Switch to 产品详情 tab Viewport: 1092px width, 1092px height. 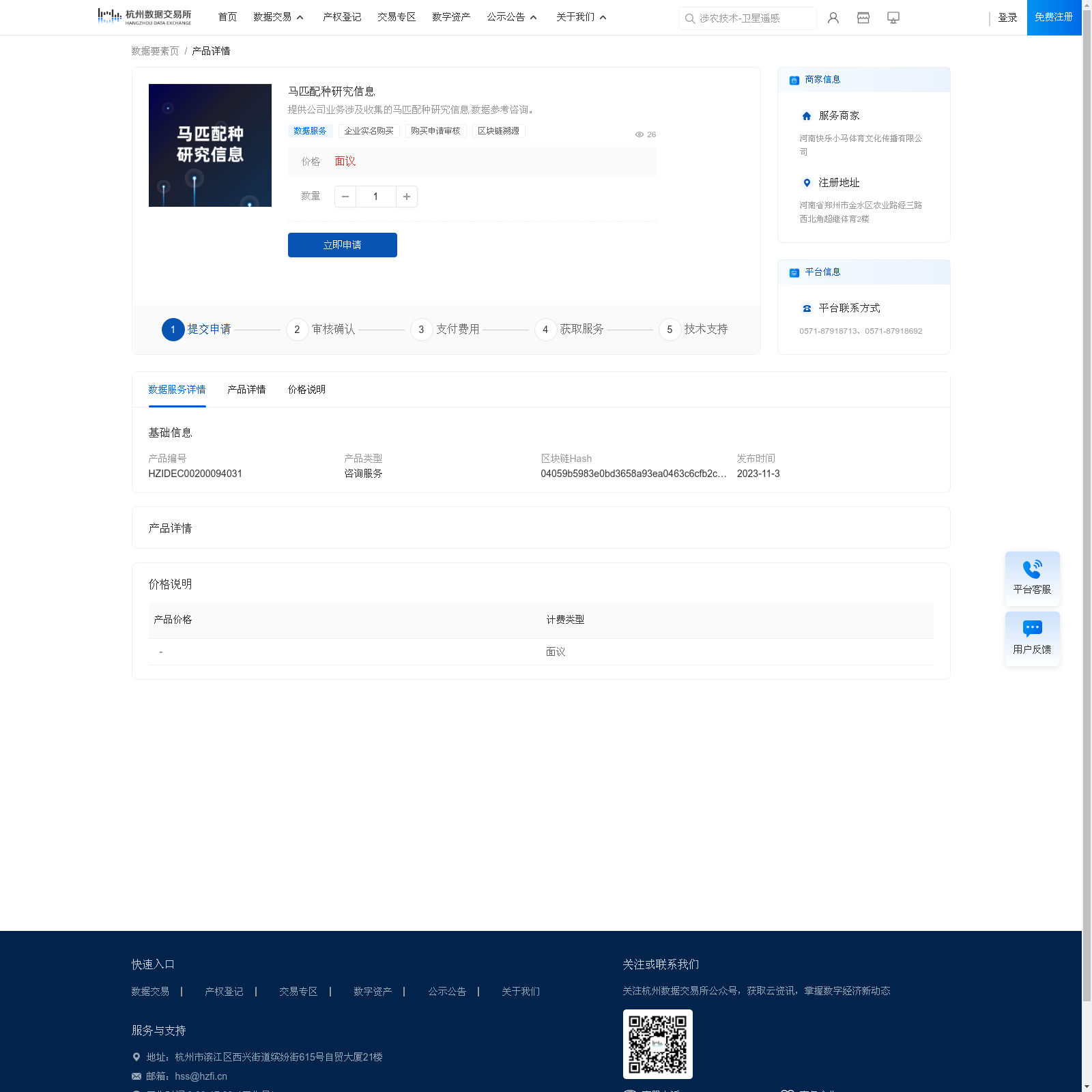pyautogui.click(x=246, y=390)
